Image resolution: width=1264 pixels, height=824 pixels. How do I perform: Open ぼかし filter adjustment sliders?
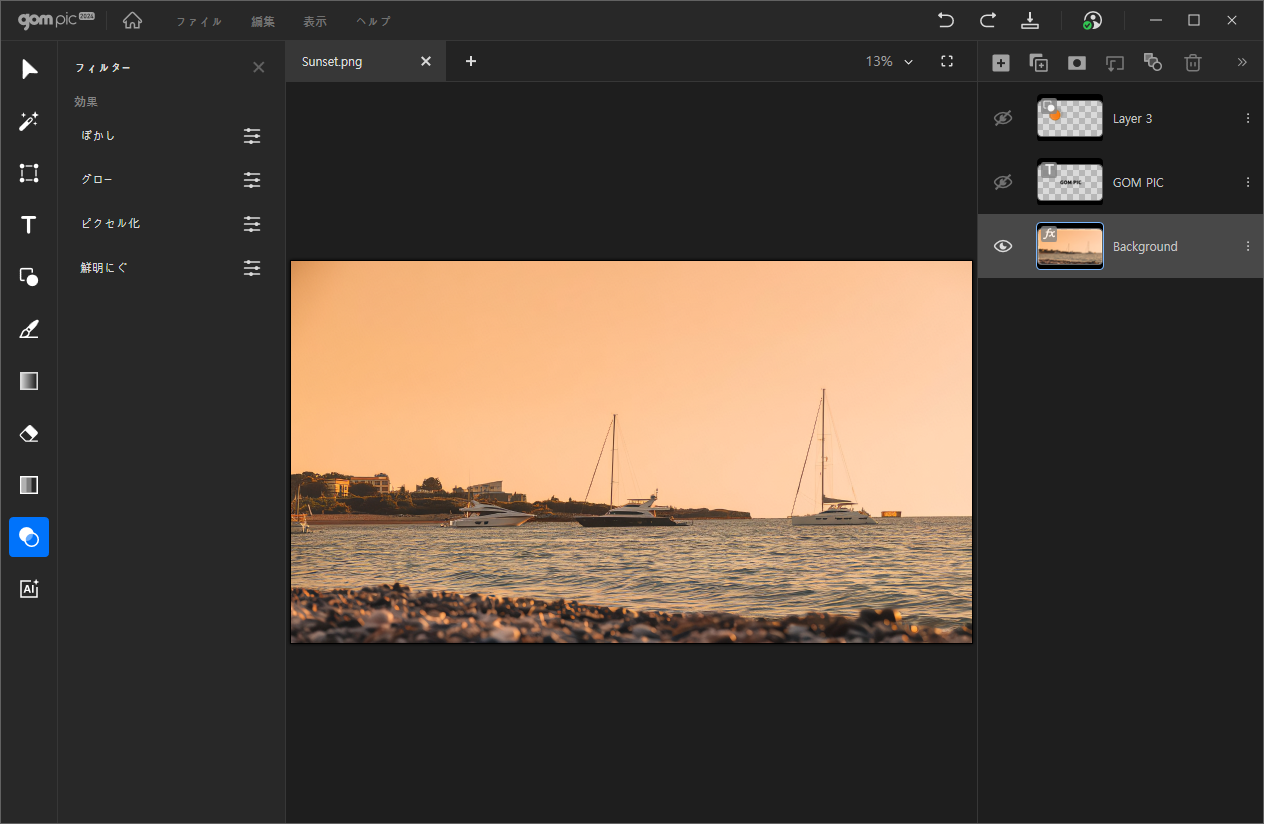click(252, 136)
